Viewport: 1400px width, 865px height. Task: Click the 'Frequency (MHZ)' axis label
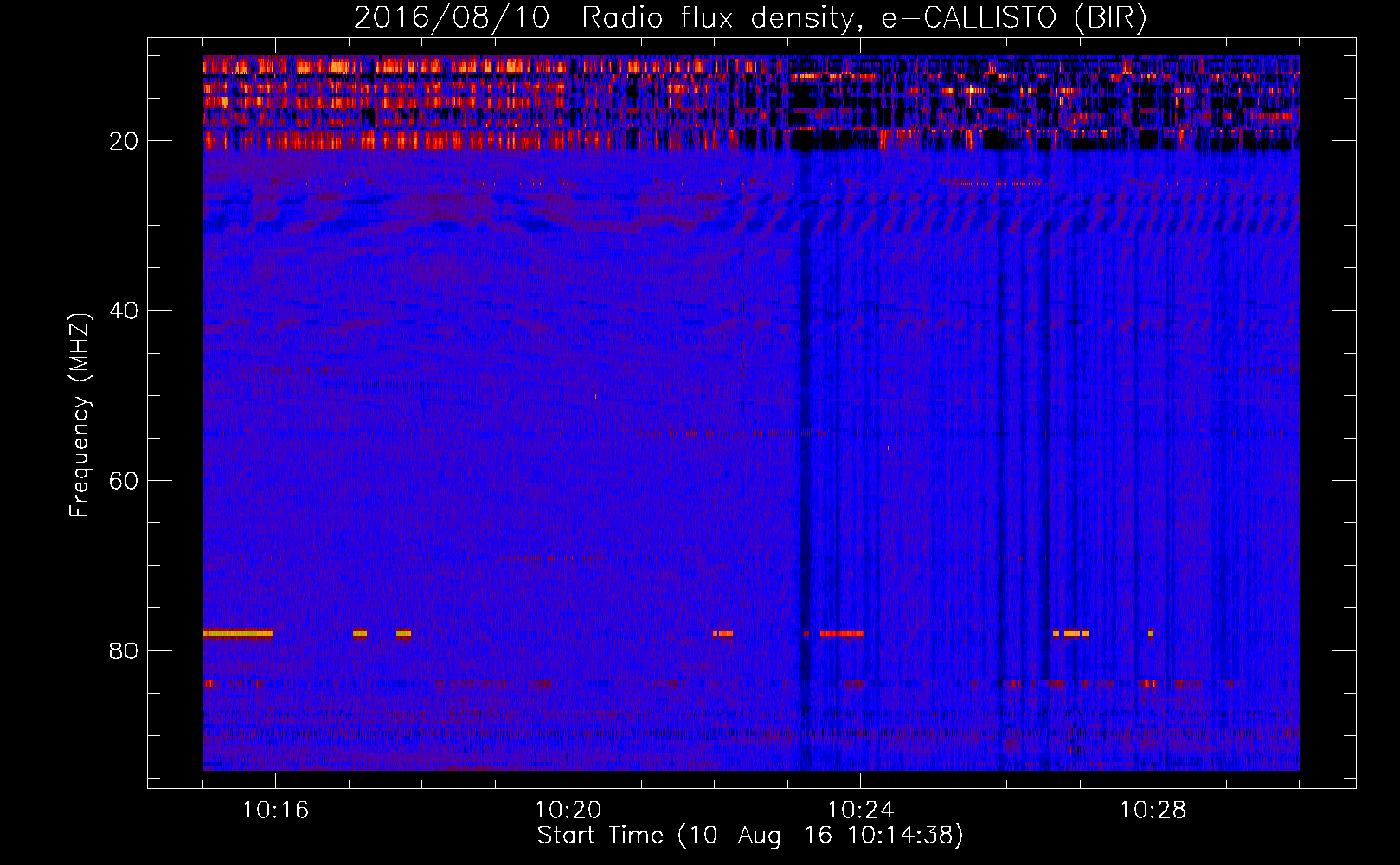[x=80, y=415]
